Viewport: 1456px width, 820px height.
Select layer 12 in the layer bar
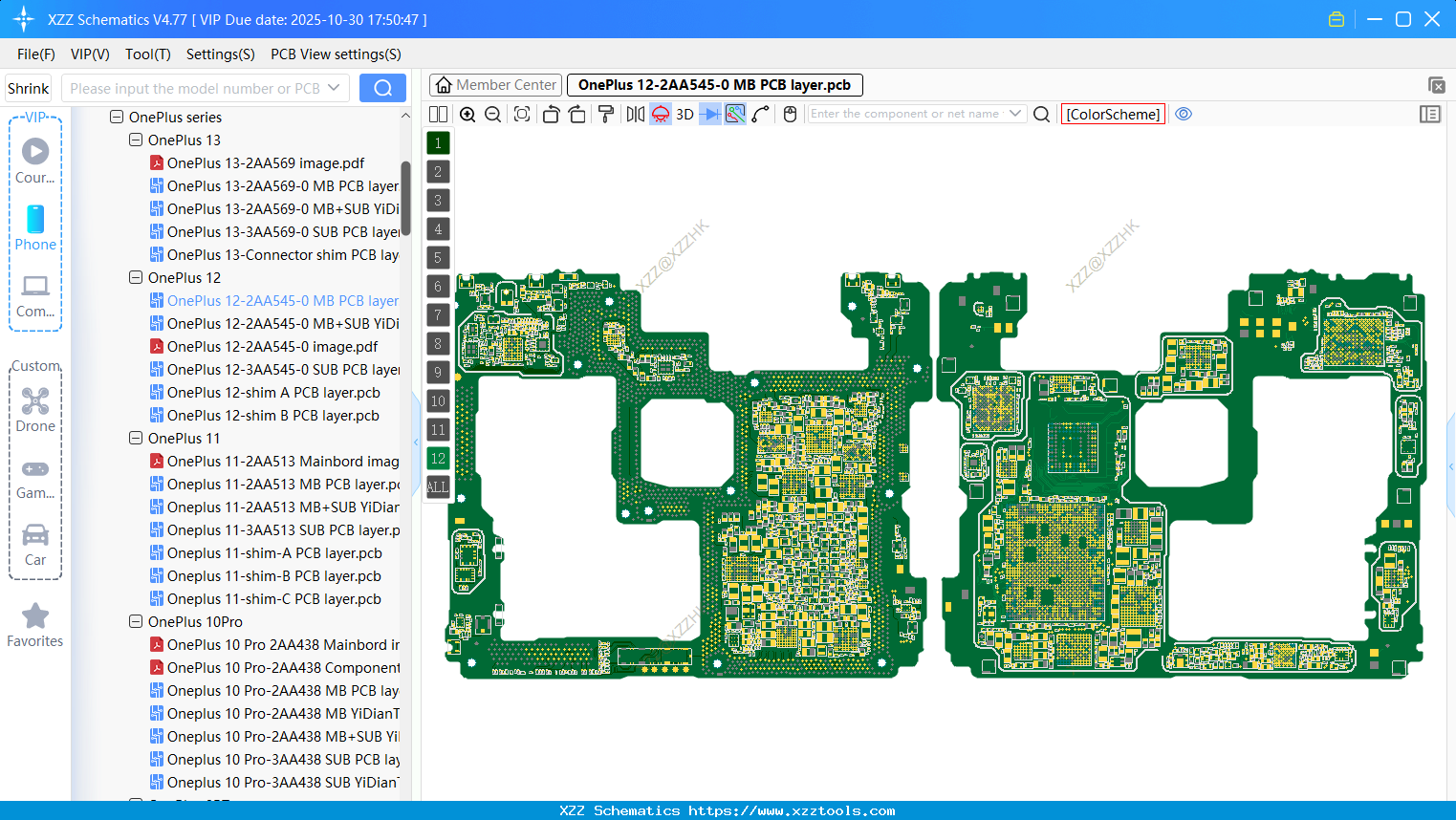[x=438, y=459]
